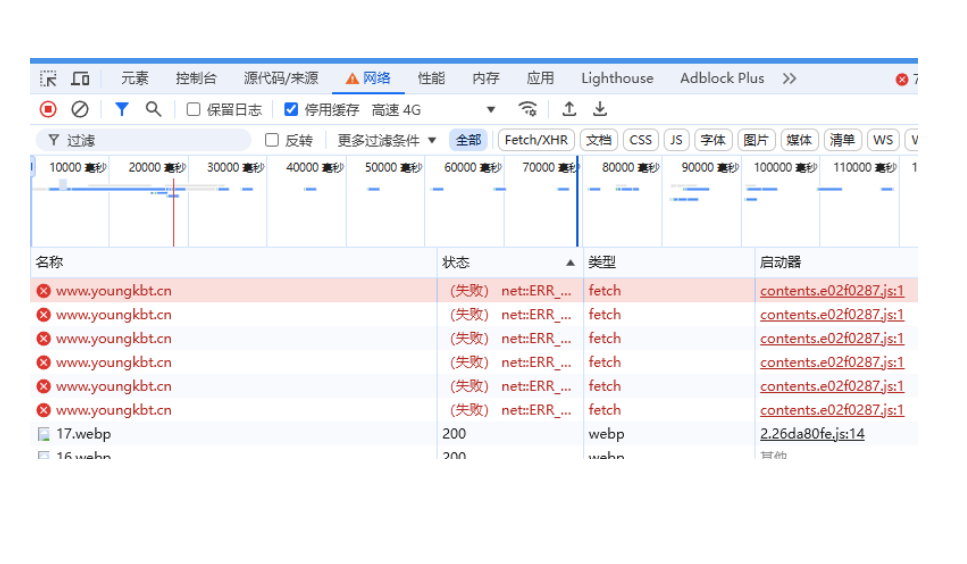Open network conditions wifi icon
The image size is (967, 564).
(527, 109)
